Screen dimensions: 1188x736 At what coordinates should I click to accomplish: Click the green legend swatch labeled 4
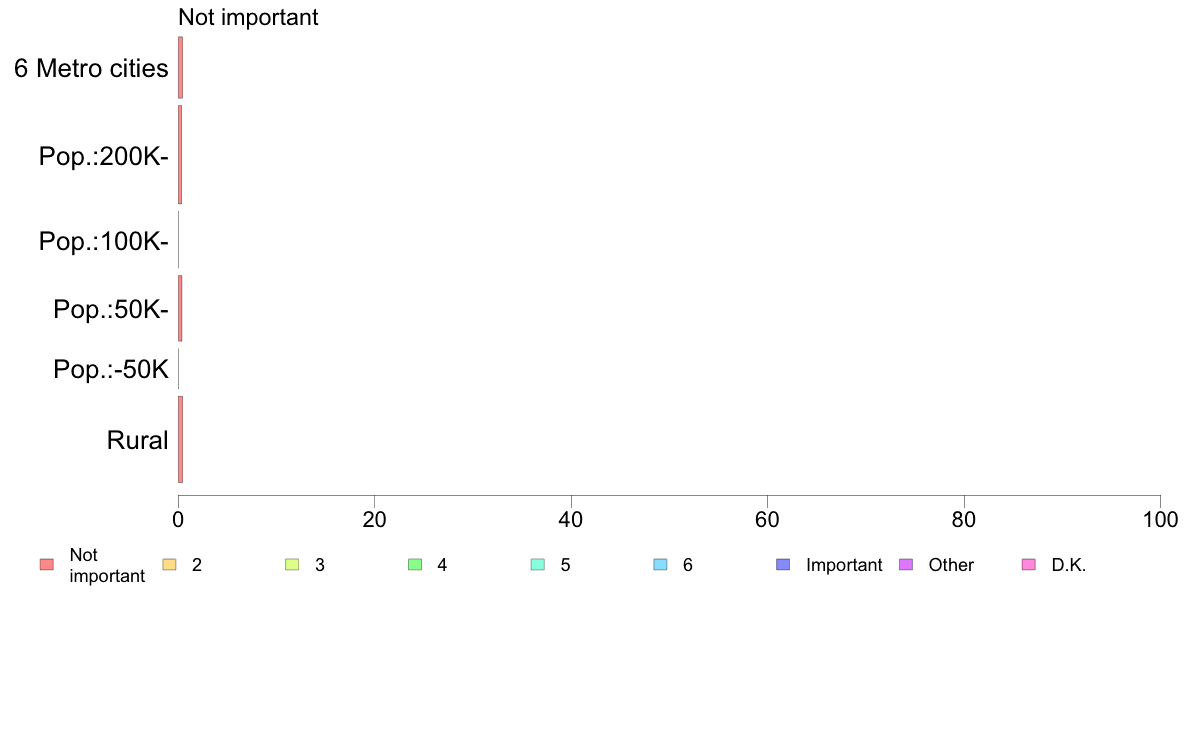415,565
